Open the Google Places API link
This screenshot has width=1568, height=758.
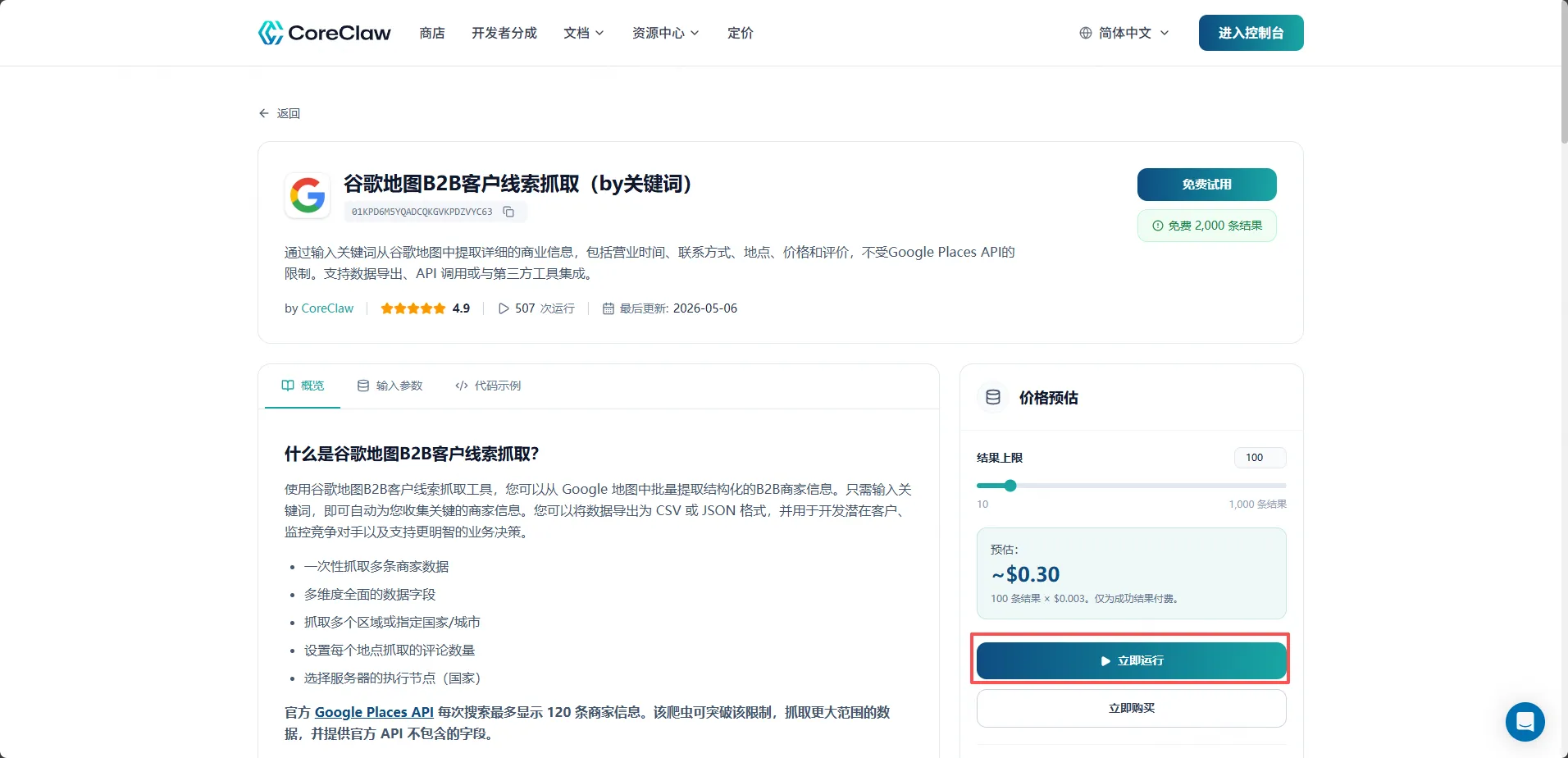click(x=374, y=712)
